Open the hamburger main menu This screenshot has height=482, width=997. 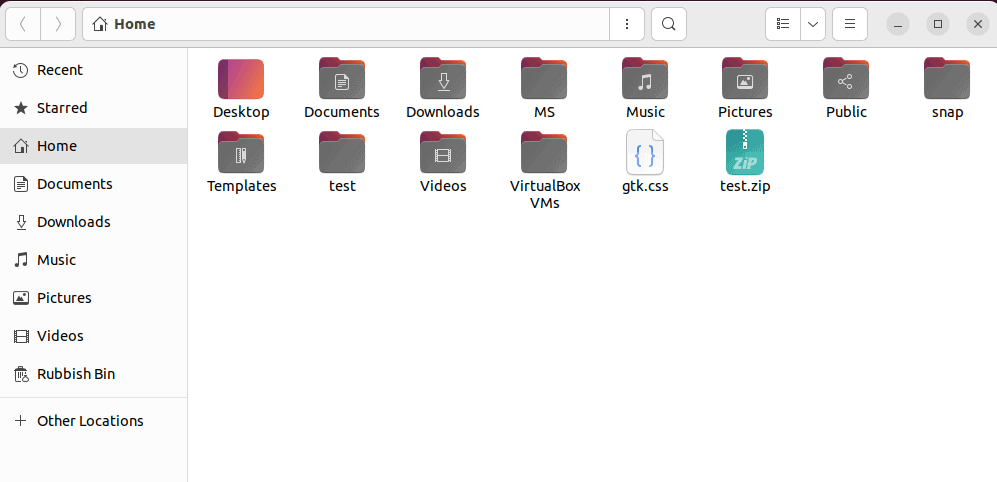(x=850, y=24)
